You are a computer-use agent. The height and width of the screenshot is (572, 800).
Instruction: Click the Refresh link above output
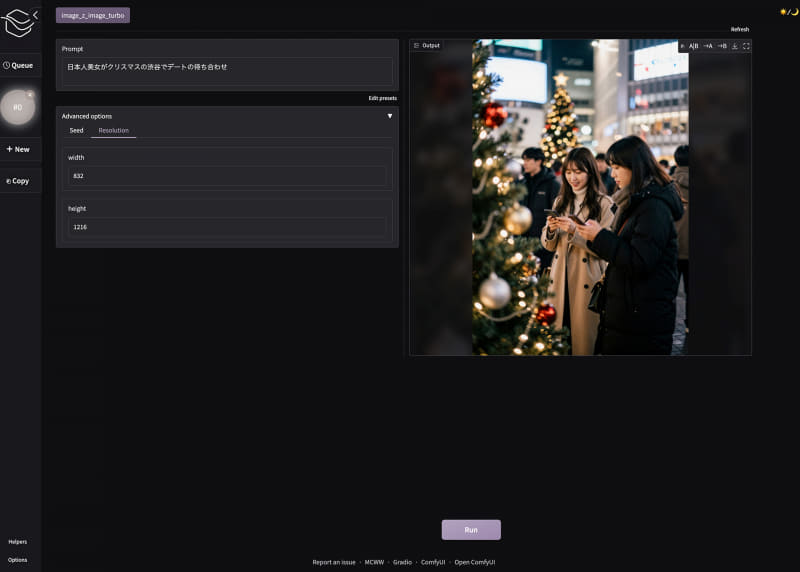pos(740,30)
